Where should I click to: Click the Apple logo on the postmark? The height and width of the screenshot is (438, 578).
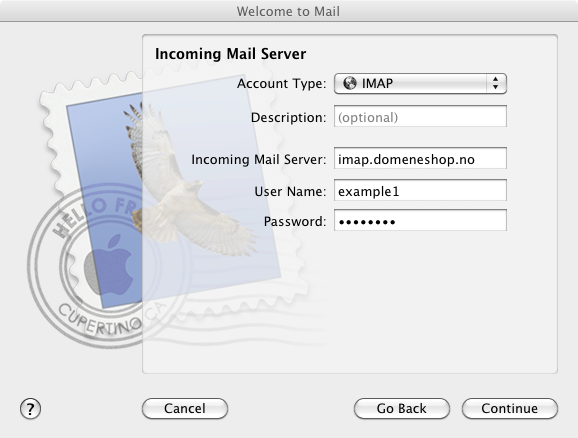(x=109, y=265)
